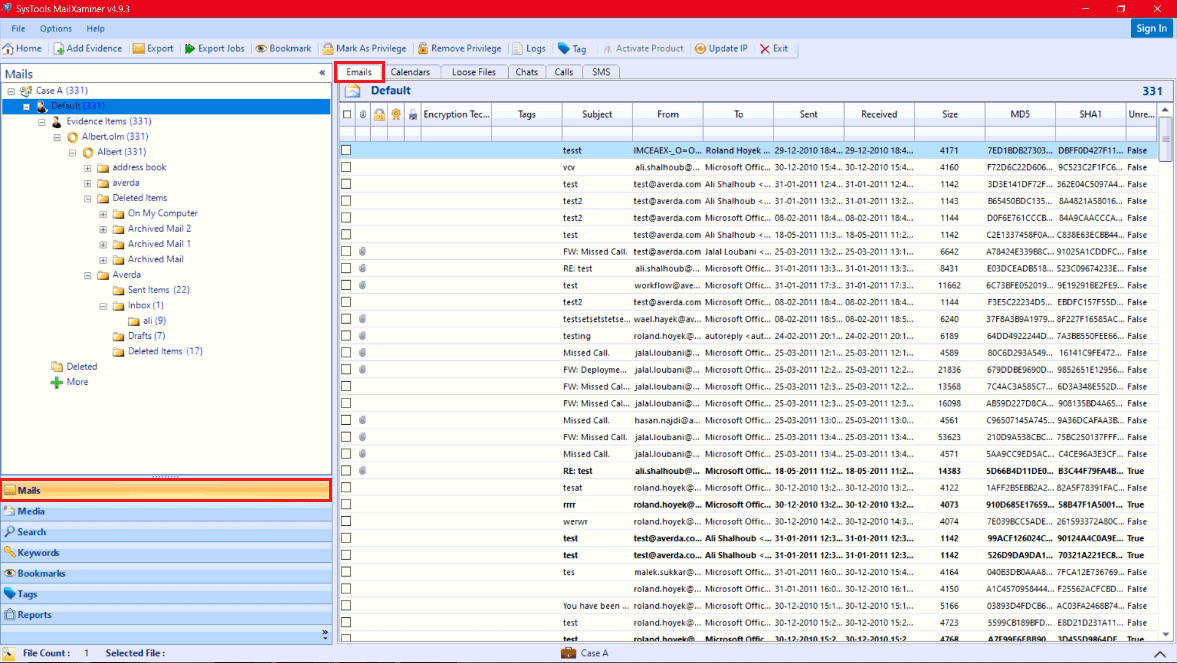This screenshot has height=663, width=1177.
Task: Click the Add Evidence icon
Action: tap(59, 49)
